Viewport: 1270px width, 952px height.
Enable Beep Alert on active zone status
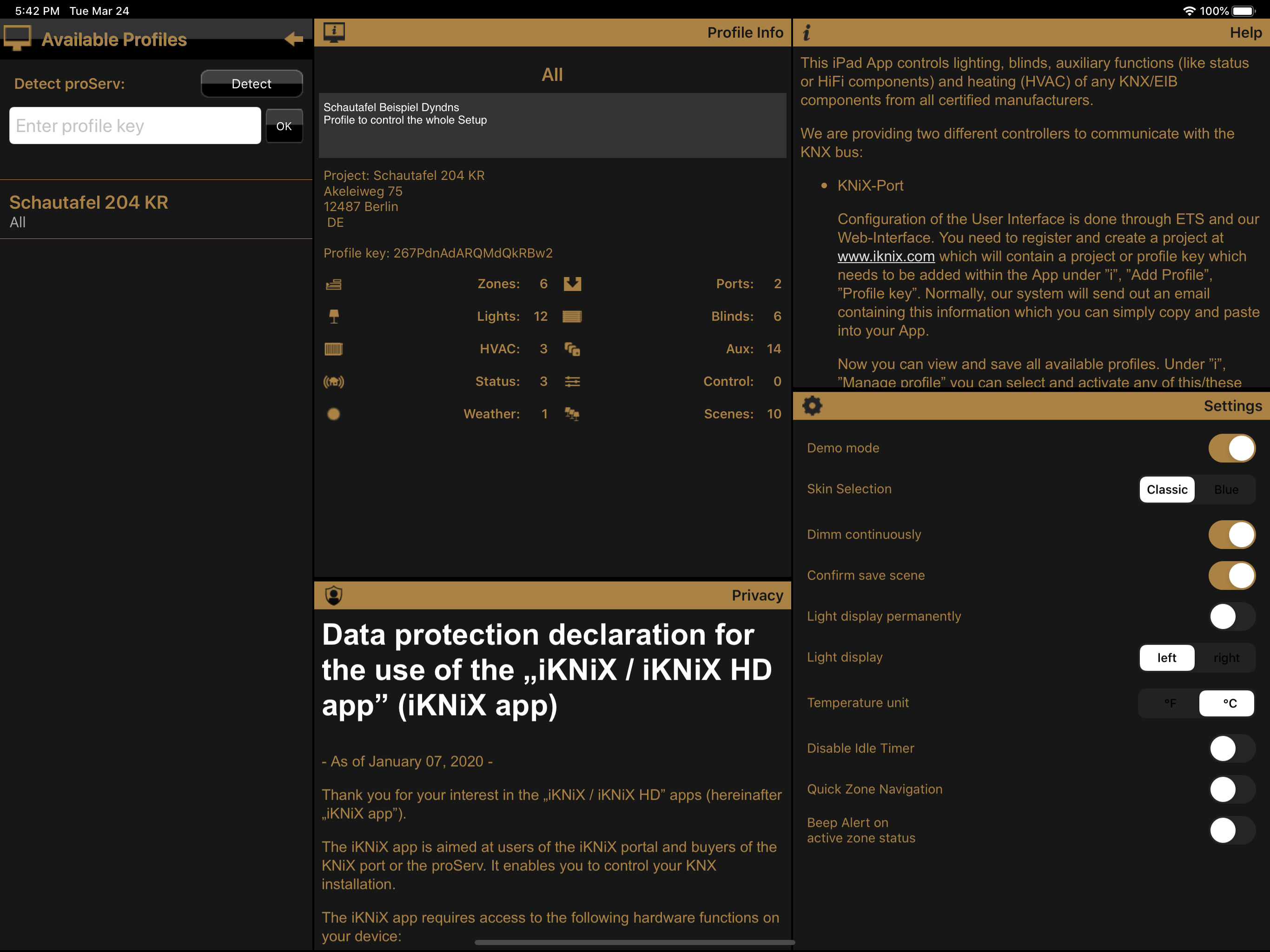tap(1231, 830)
